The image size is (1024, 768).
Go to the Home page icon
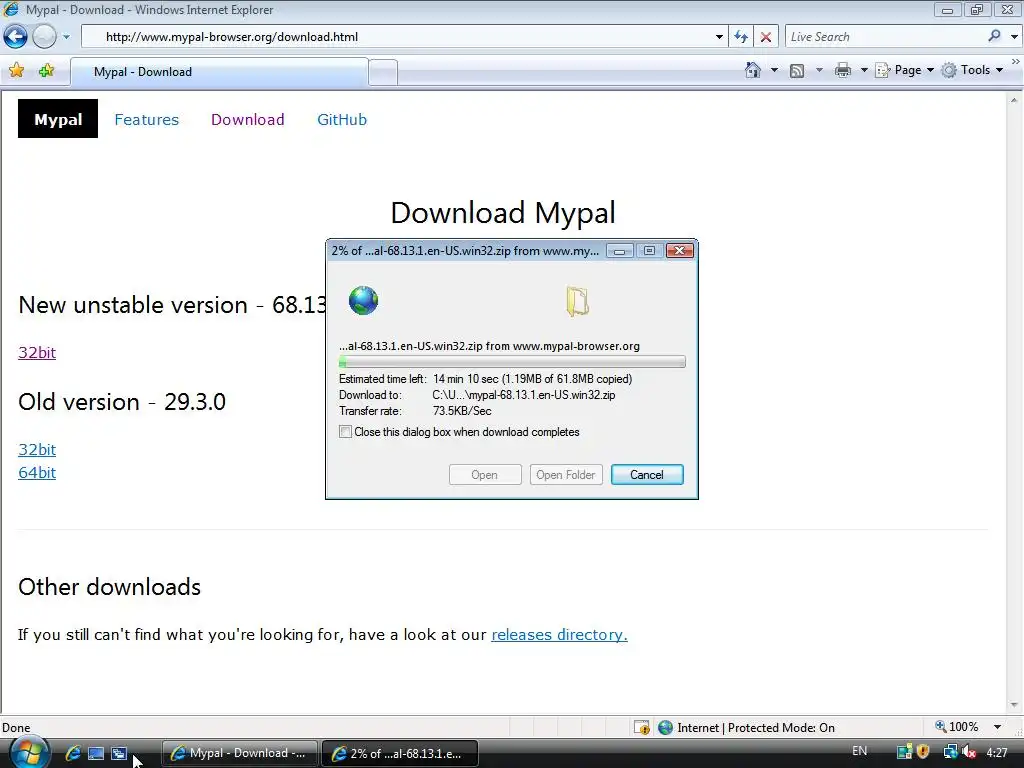pos(753,70)
